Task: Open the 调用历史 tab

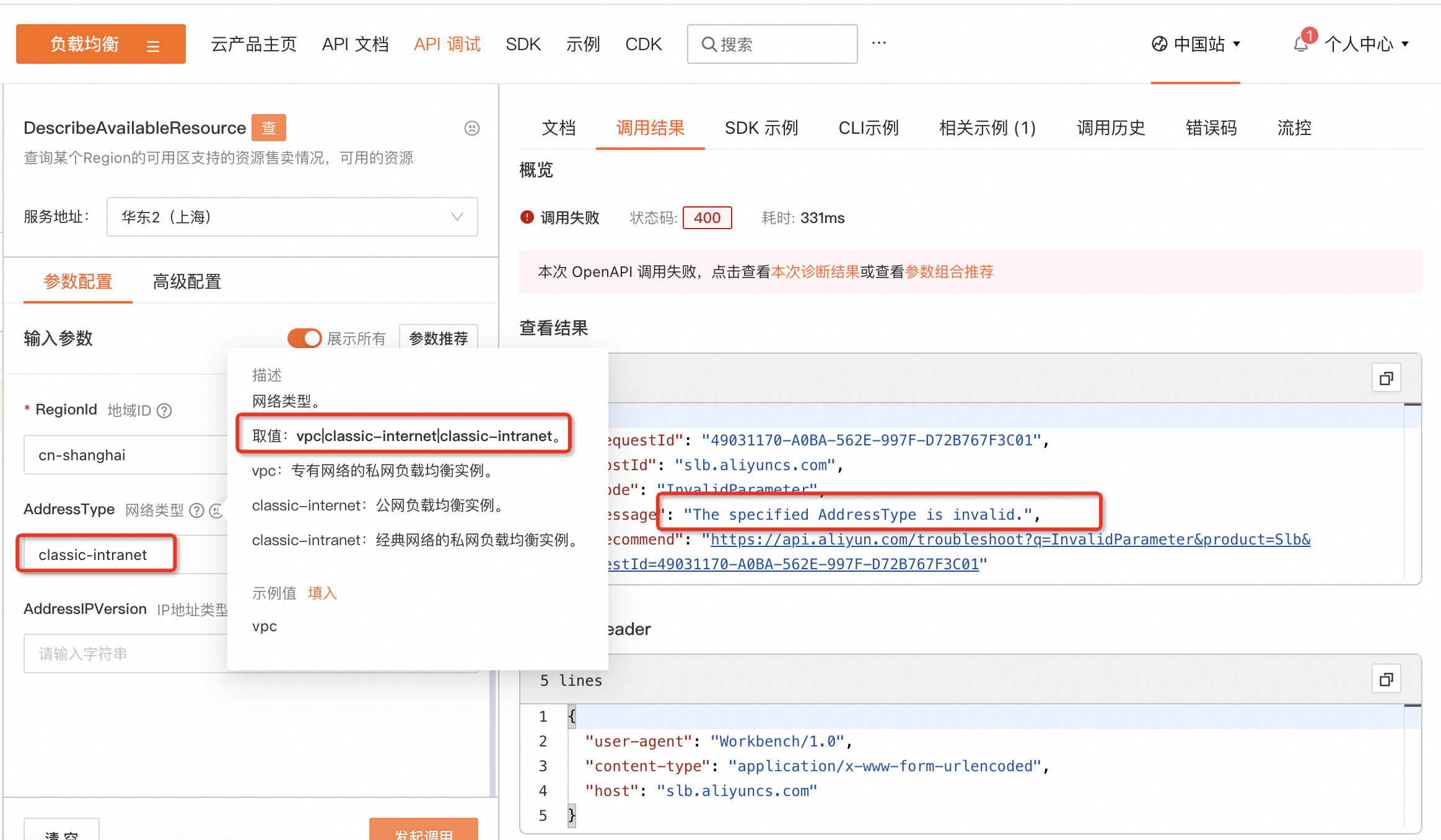Action: pos(1111,128)
